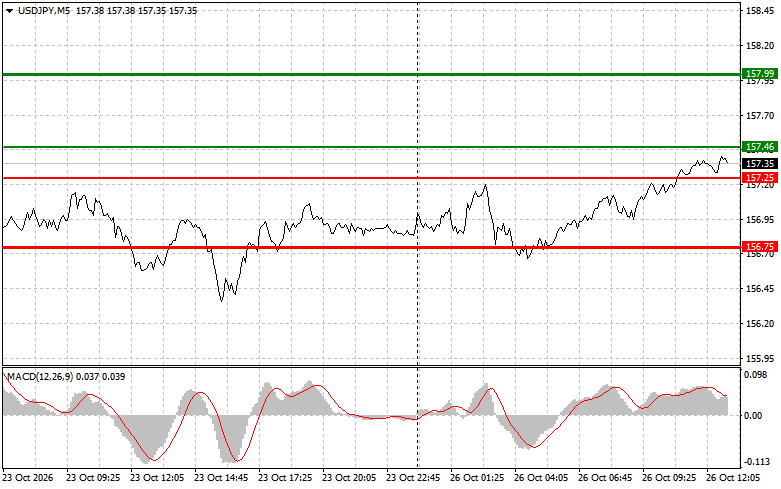
Task: Select the 158.20 price axis value
Action: (x=760, y=46)
